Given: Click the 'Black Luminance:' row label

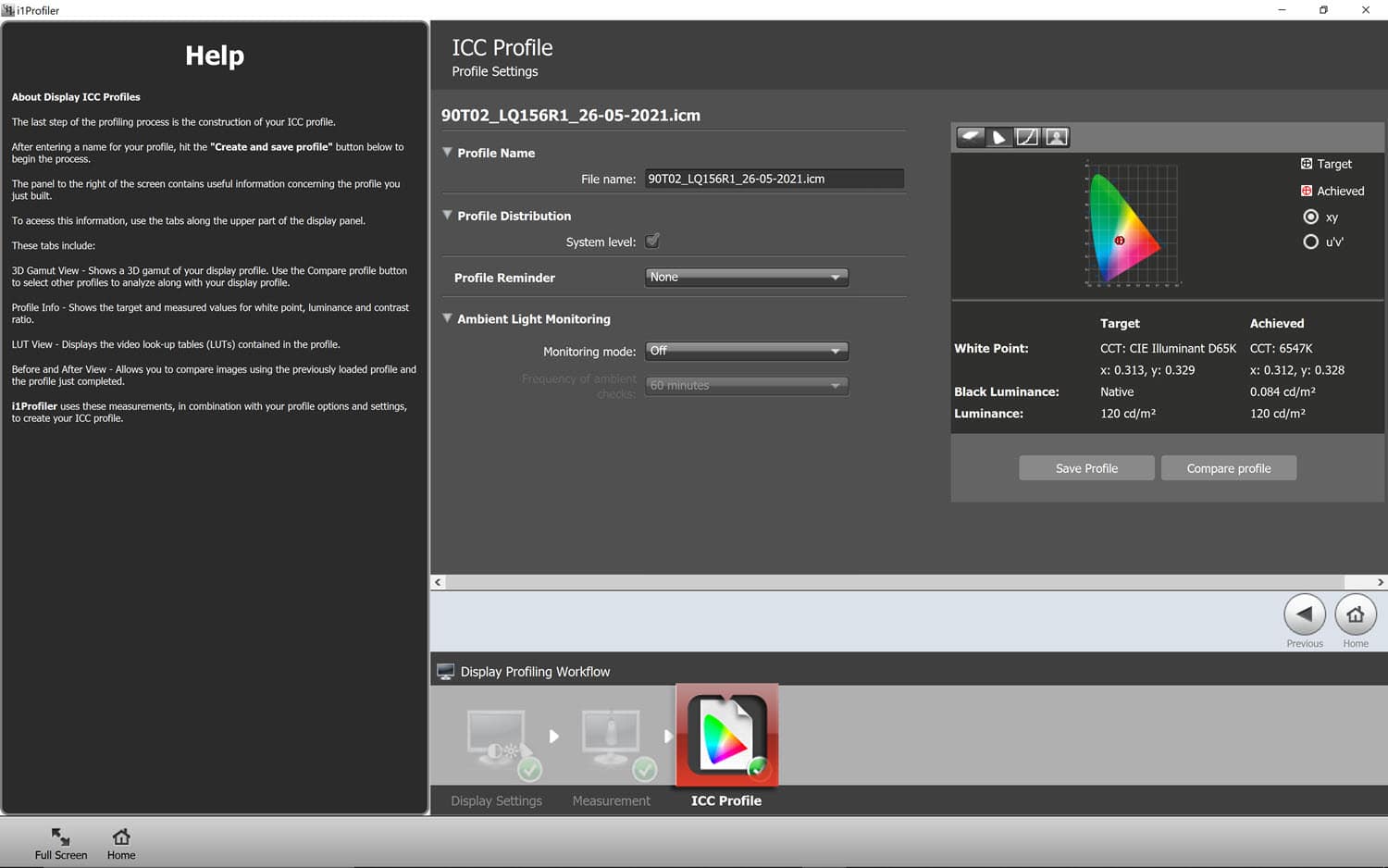Looking at the screenshot, I should point(1007,391).
